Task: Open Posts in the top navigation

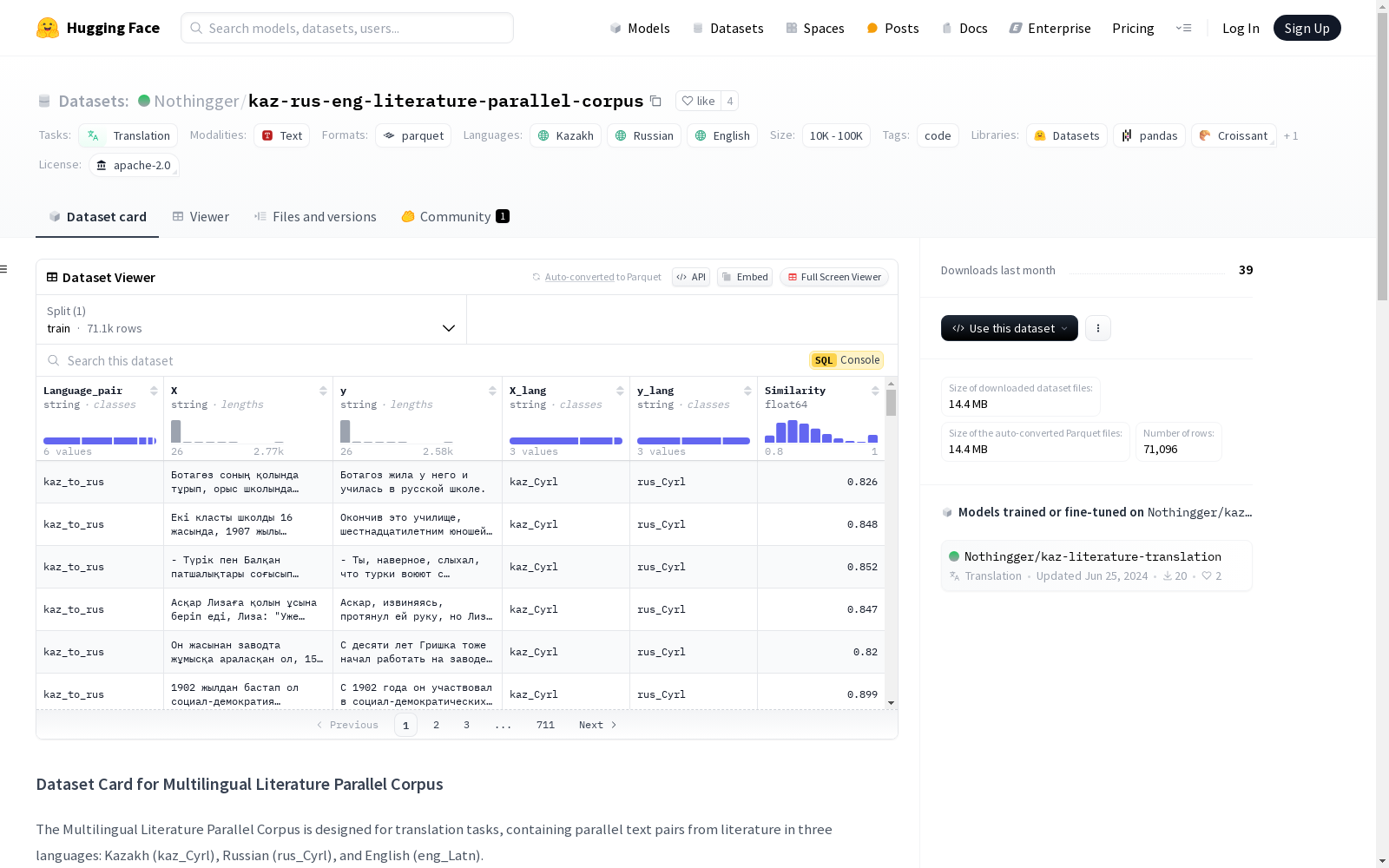Action: coord(892,28)
